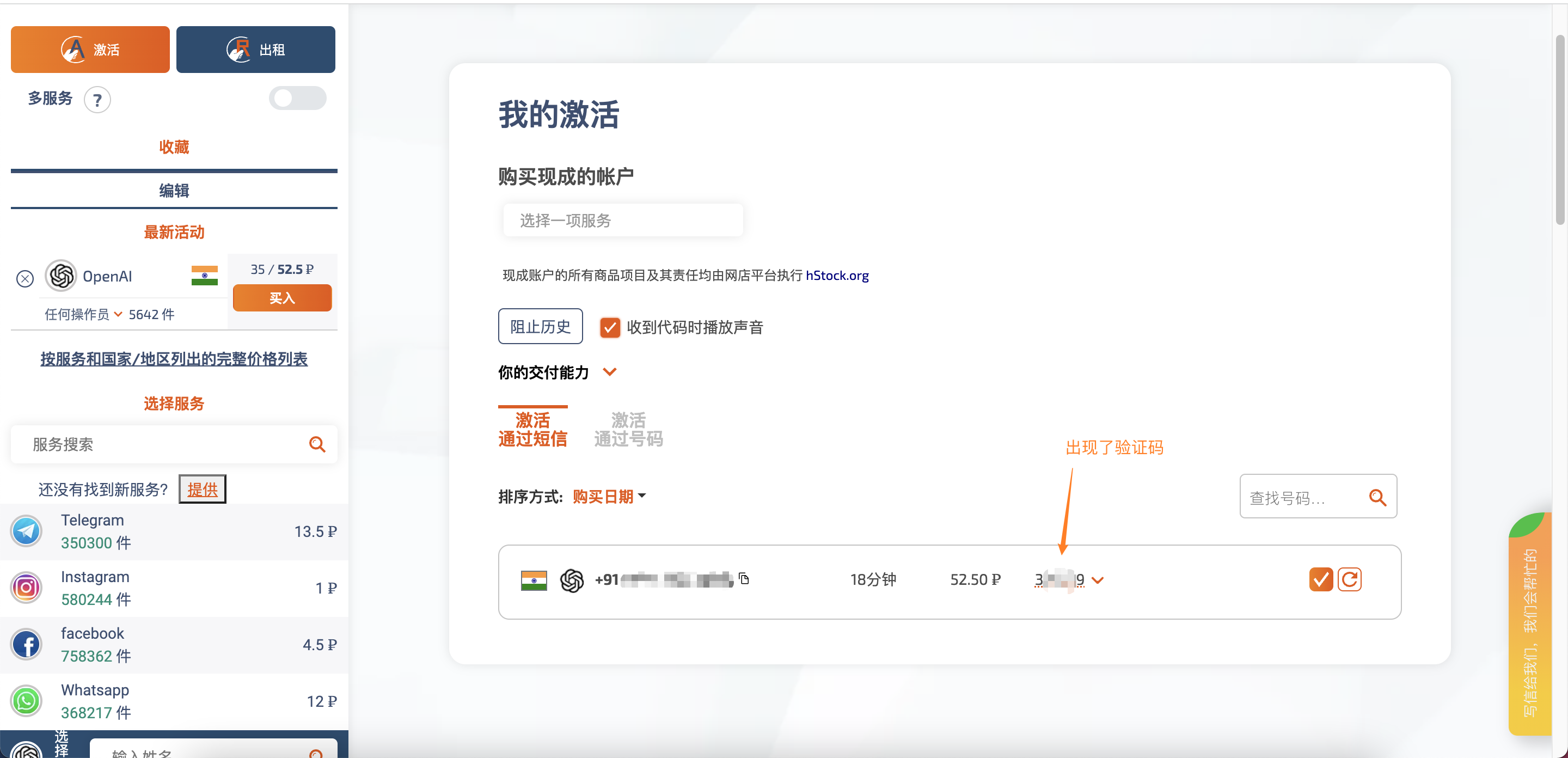Screen dimensions: 1568x758
Task: Click the service search magnifier icon
Action: pos(317,444)
